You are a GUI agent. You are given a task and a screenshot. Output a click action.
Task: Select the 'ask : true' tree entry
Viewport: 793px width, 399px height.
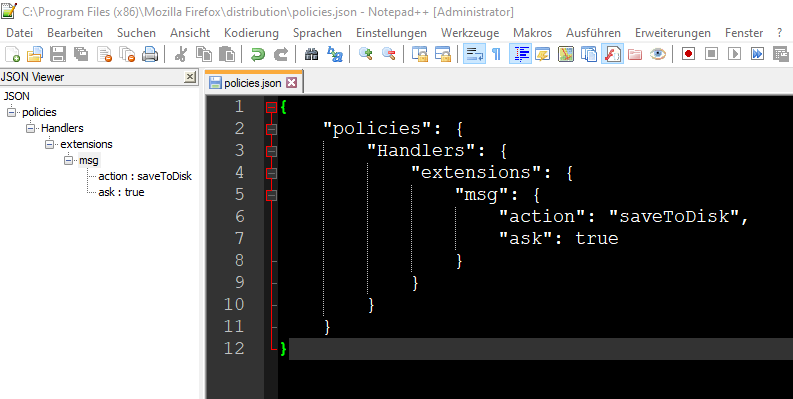click(x=121, y=192)
